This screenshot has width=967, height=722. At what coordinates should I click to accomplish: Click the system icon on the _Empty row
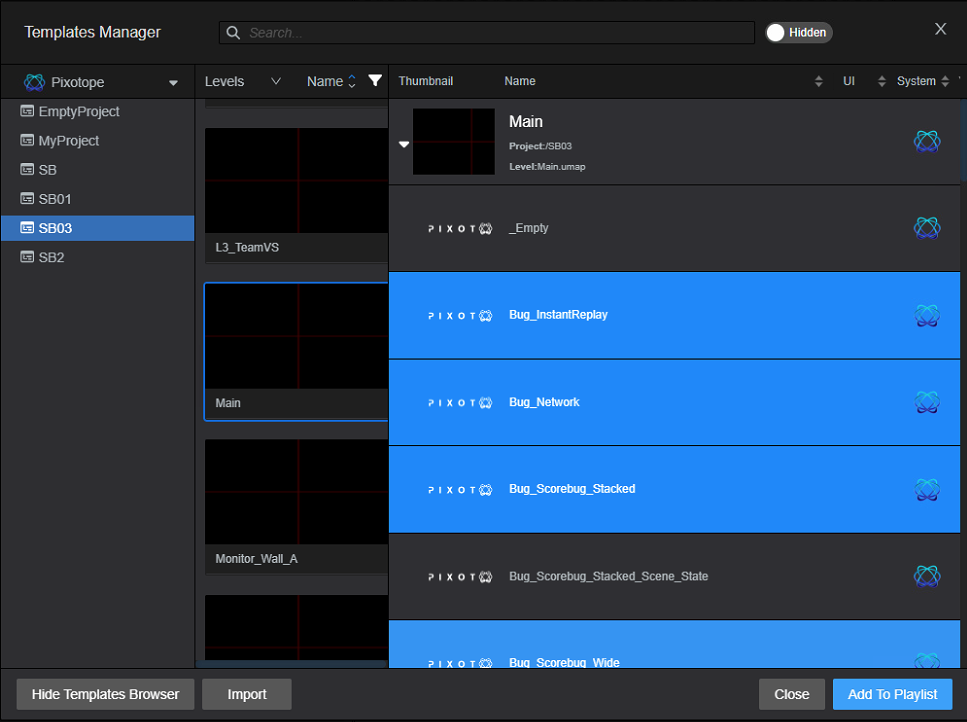click(x=926, y=228)
